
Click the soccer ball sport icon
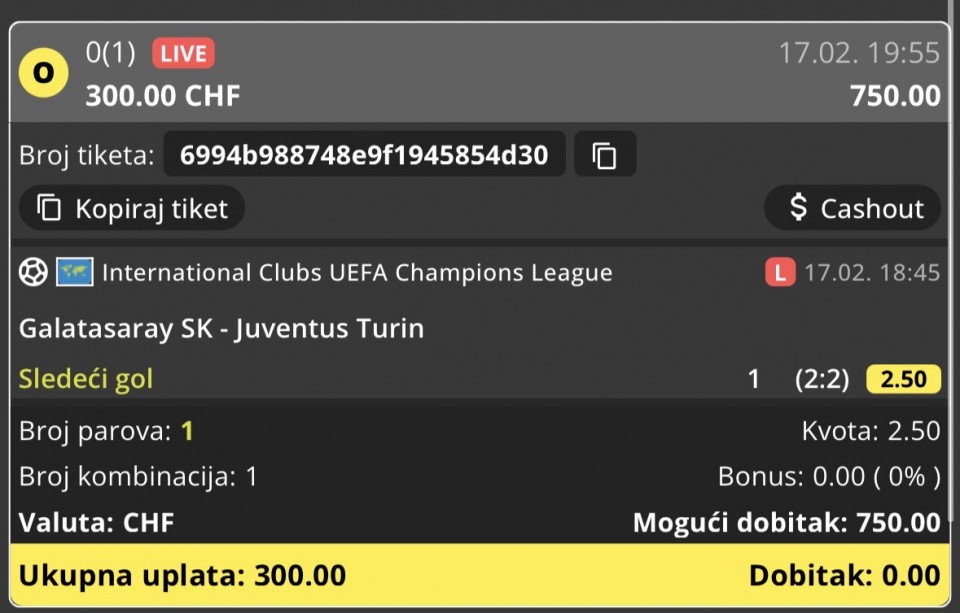(x=33, y=272)
